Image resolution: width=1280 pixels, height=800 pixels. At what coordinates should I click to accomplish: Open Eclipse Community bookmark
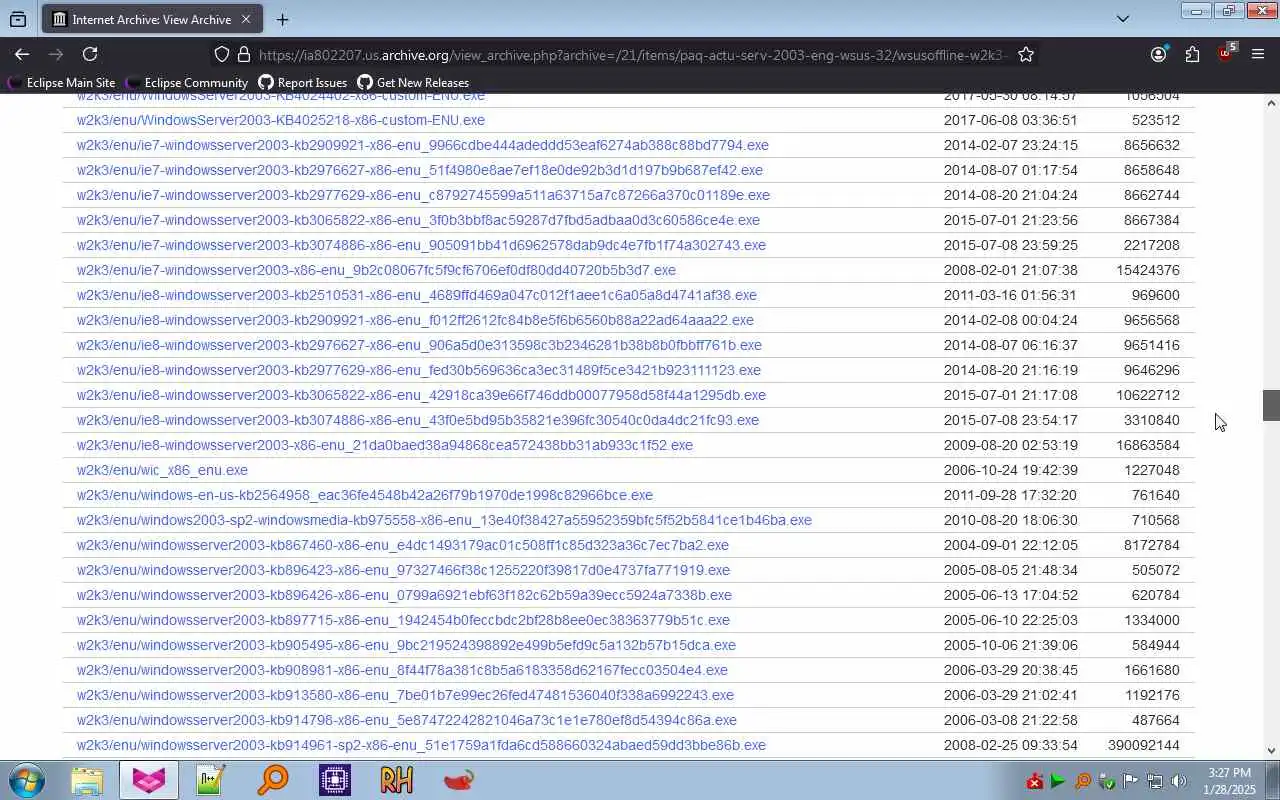pos(186,82)
